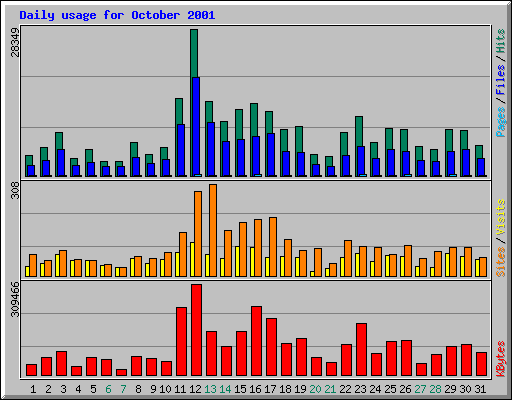Click the blue files bar for day 17
Screen dimensions: 512x400
point(271,155)
